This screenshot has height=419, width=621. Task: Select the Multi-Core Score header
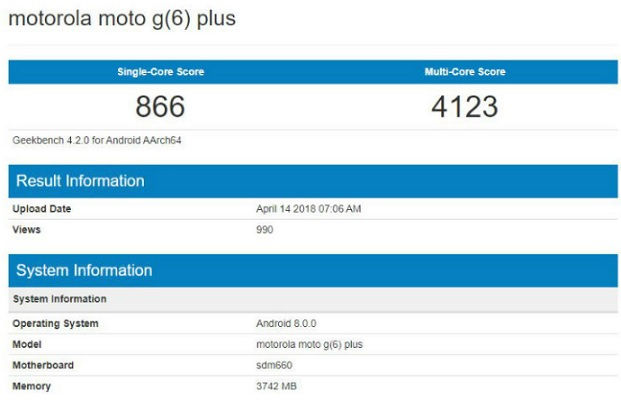[x=465, y=72]
